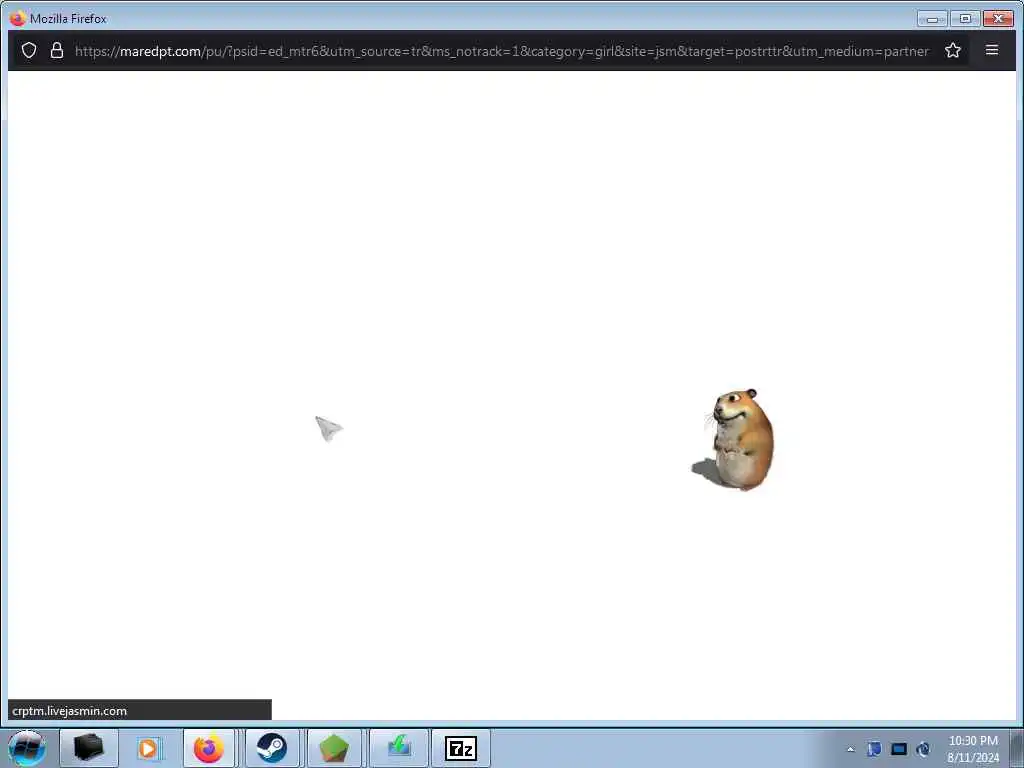Click the paper plane icon on the page
This screenshot has width=1024, height=768.
(x=328, y=428)
